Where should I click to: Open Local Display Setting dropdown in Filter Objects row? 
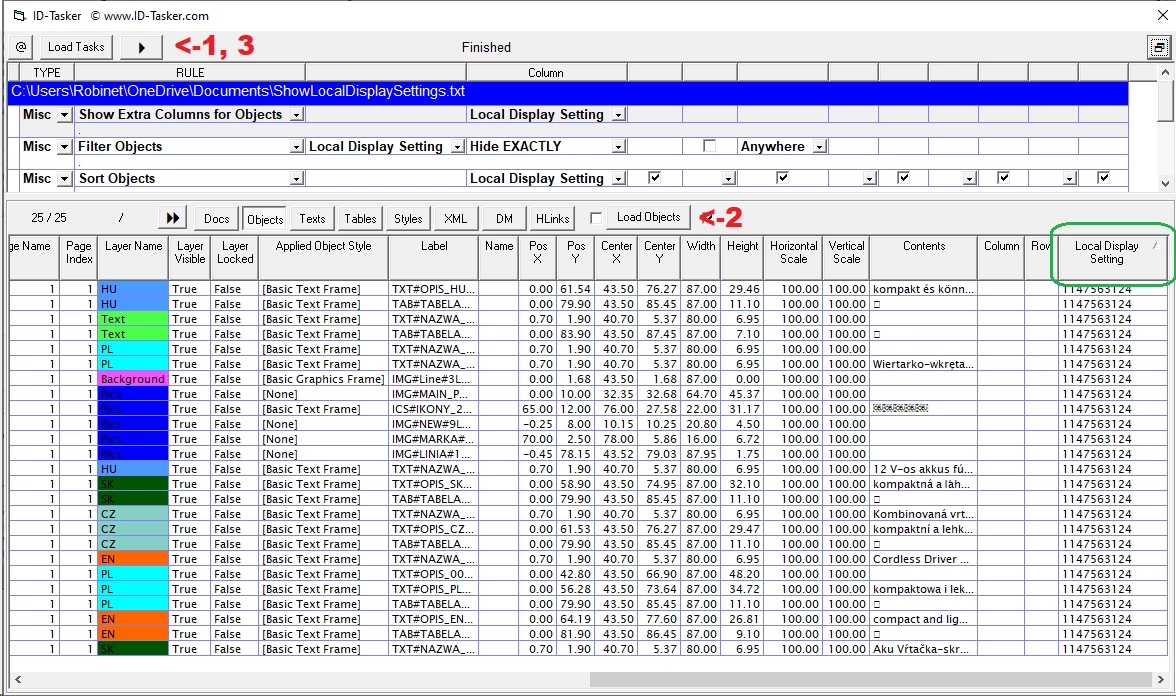[458, 147]
